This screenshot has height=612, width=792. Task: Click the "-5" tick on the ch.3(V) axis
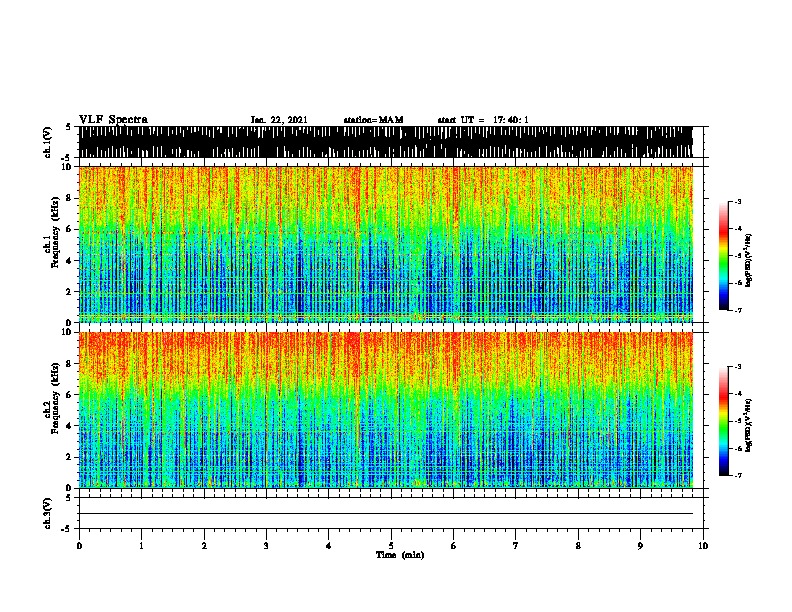click(x=66, y=529)
